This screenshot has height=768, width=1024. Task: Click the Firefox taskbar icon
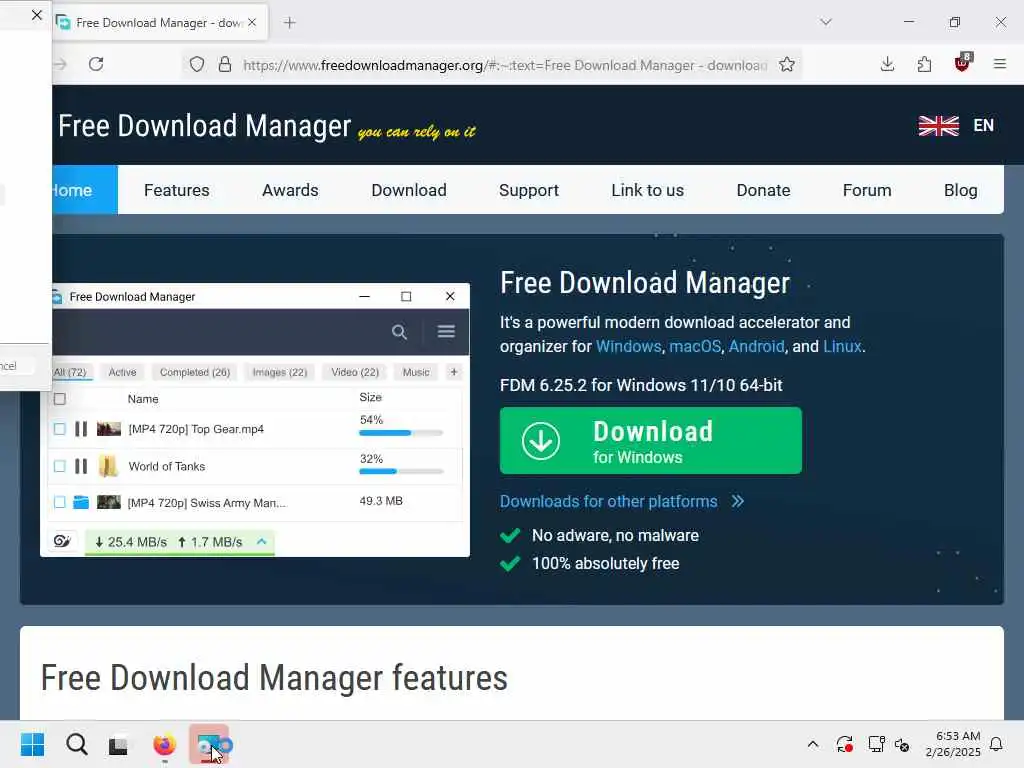(x=165, y=744)
